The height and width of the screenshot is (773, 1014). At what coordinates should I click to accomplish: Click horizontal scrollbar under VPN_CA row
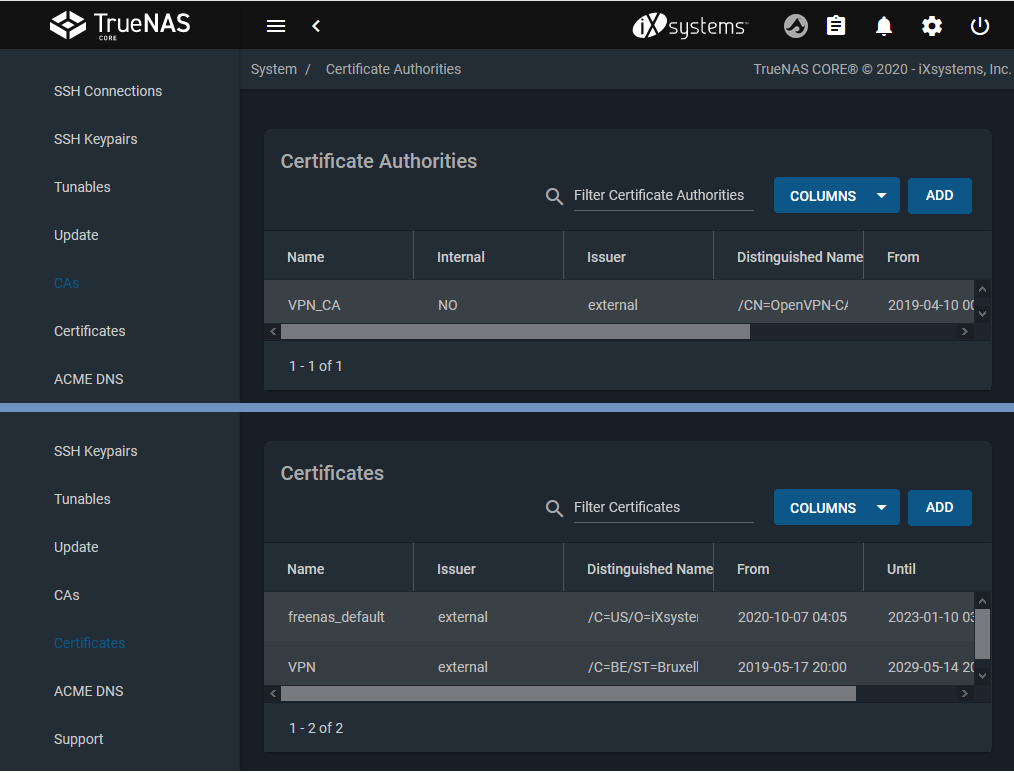click(515, 332)
